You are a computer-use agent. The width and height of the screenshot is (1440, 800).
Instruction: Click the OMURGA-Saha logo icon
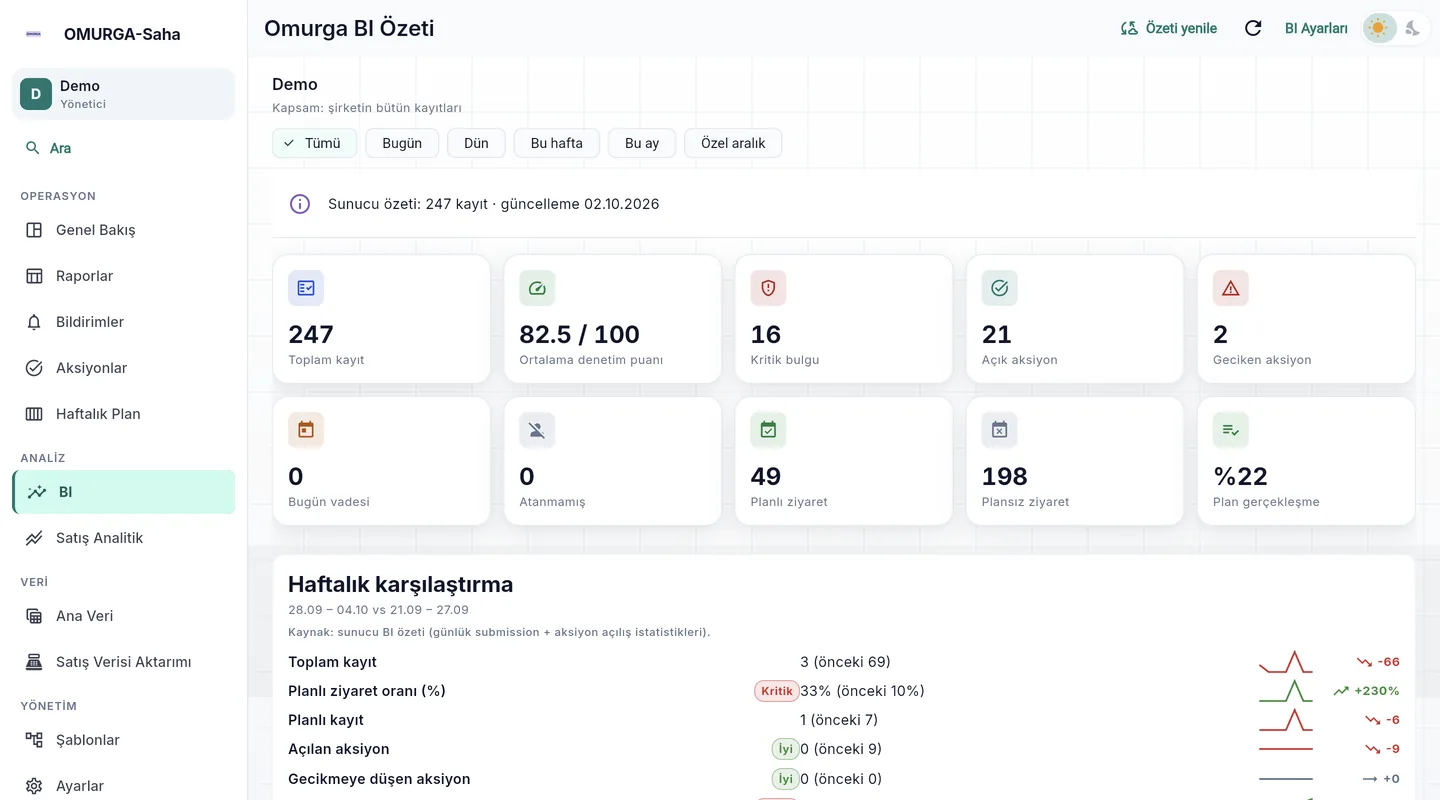(x=34, y=34)
